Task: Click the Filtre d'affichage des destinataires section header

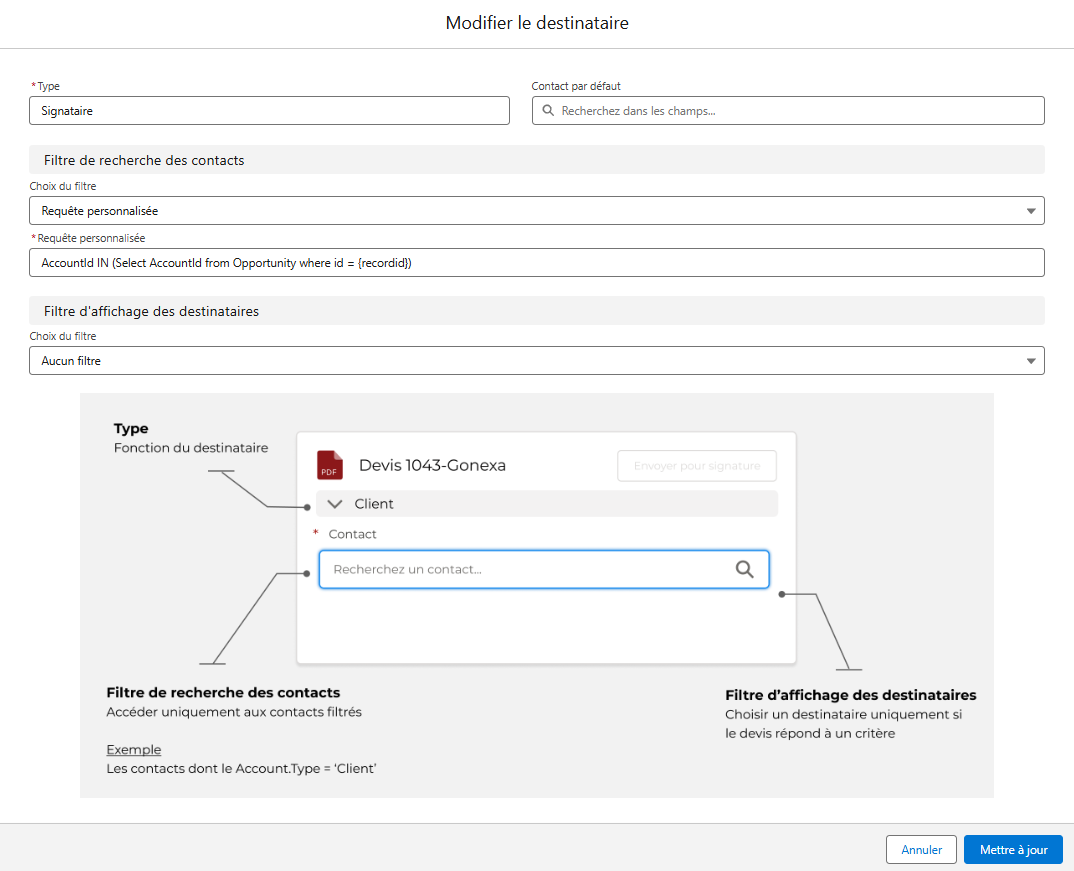Action: click(x=536, y=312)
